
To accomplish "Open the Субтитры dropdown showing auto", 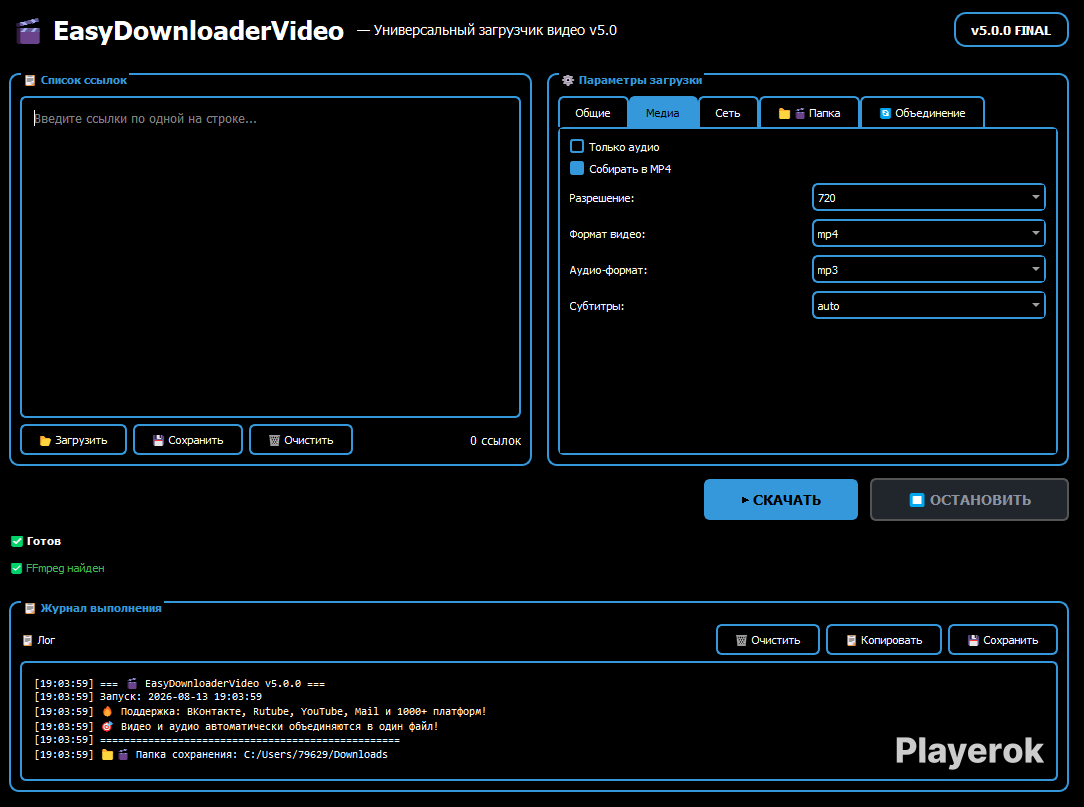I will pyautogui.click(x=928, y=306).
